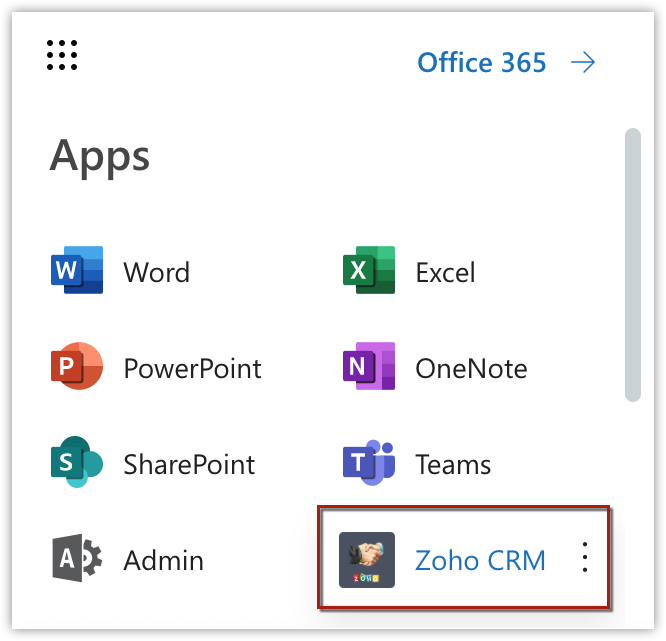Image resolution: width=666 pixels, height=641 pixels.
Task: Open the Admin app icon
Action: tap(77, 560)
